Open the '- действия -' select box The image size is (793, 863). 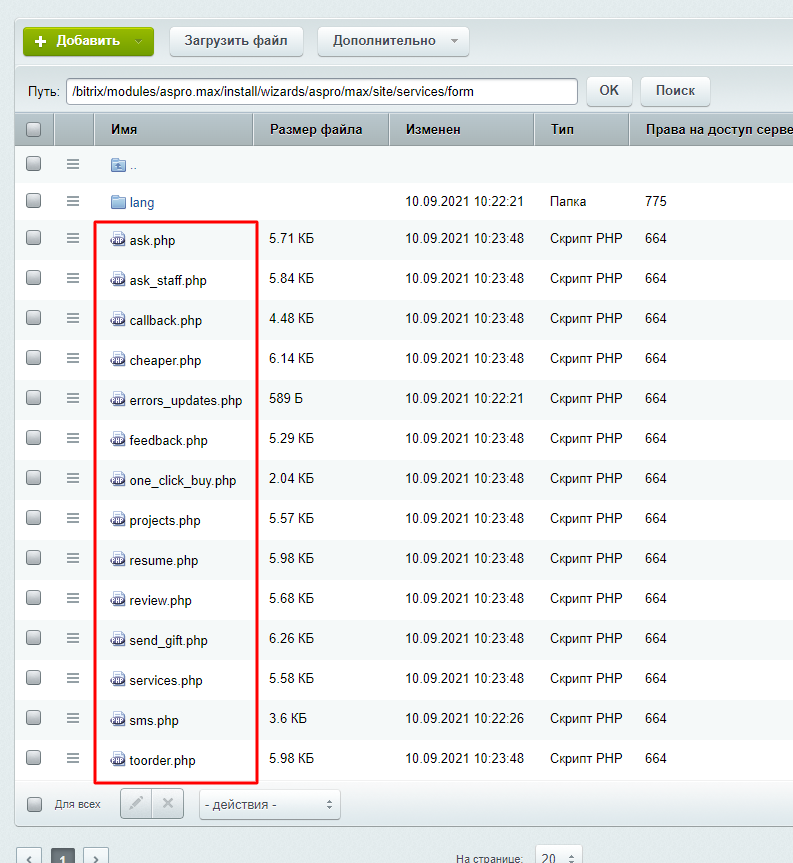pyautogui.click(x=270, y=805)
